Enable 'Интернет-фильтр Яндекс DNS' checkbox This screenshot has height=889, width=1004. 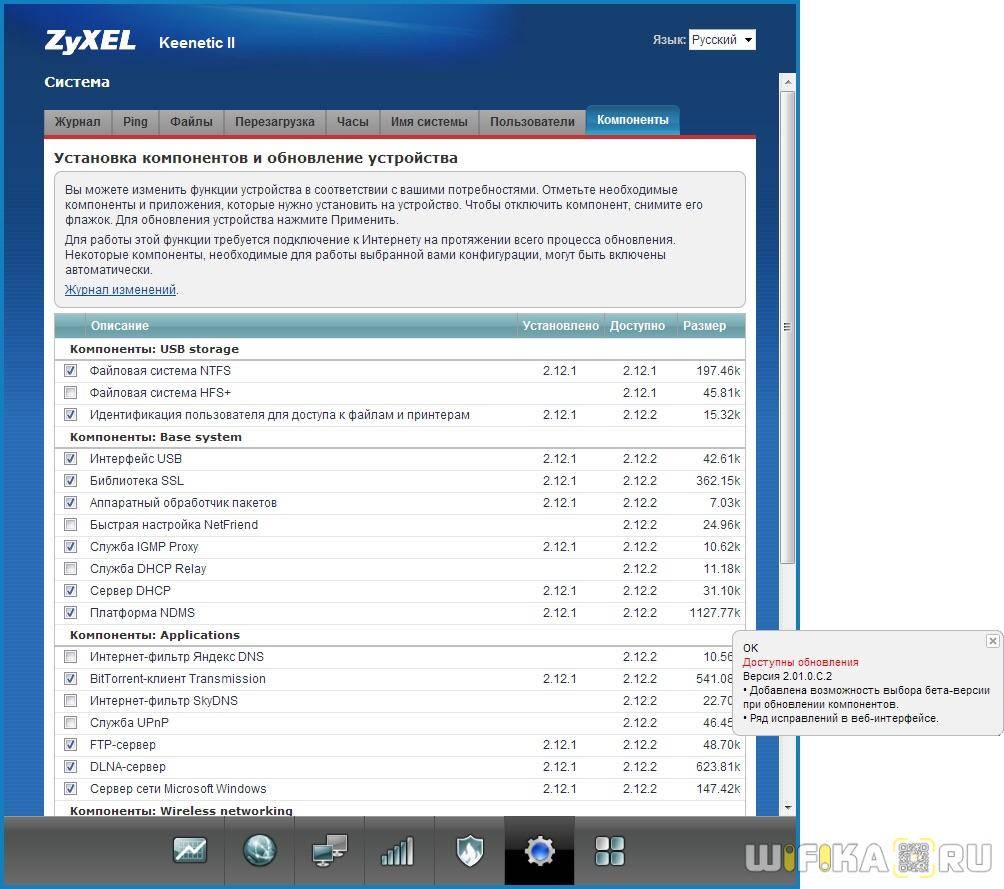pyautogui.click(x=70, y=657)
